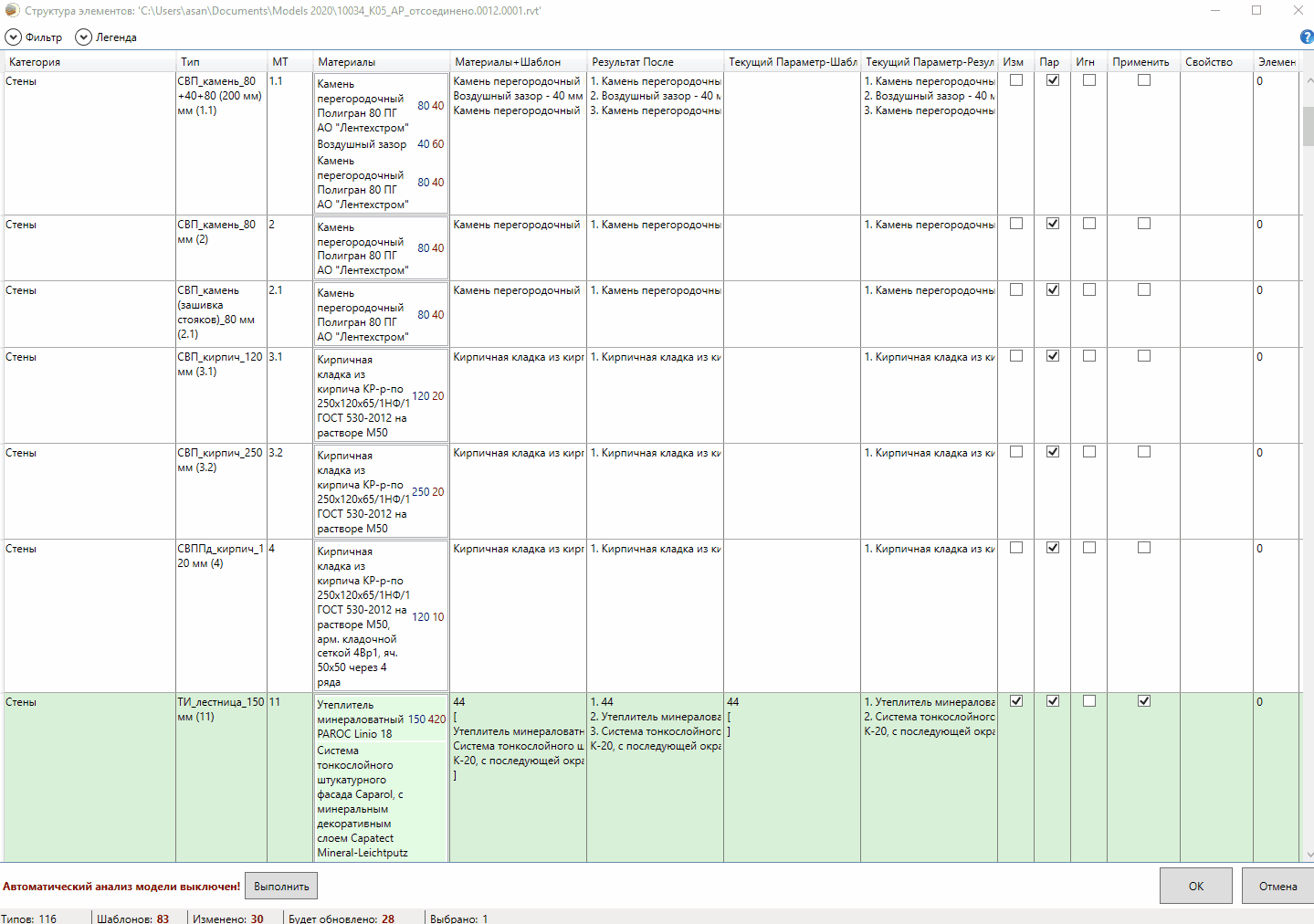Uncheck Применить for ТИ_лестница_150 мм (11) row
This screenshot has width=1314, height=924.
(1144, 701)
